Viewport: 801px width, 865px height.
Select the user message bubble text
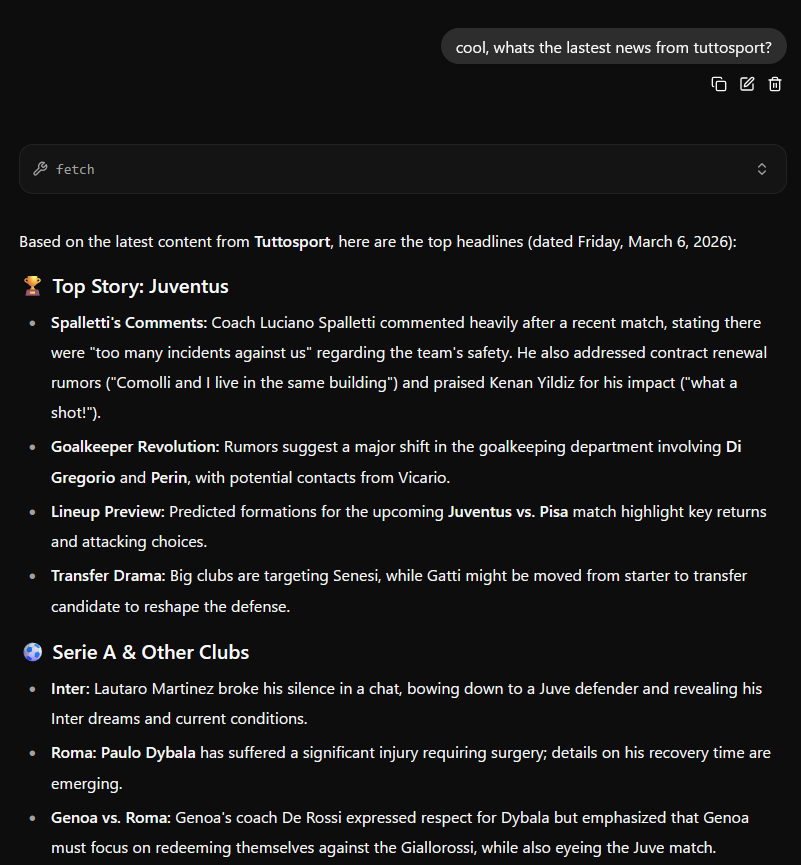click(x=613, y=47)
